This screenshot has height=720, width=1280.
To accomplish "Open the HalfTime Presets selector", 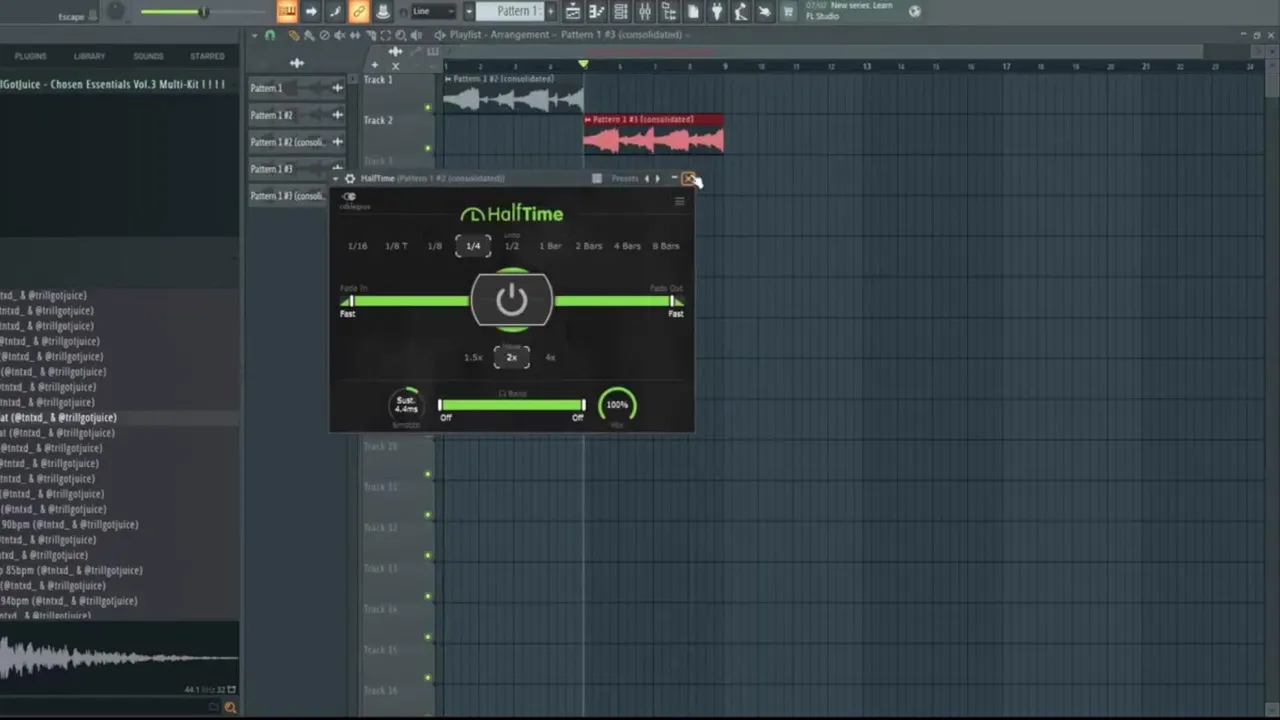I will click(x=625, y=179).
